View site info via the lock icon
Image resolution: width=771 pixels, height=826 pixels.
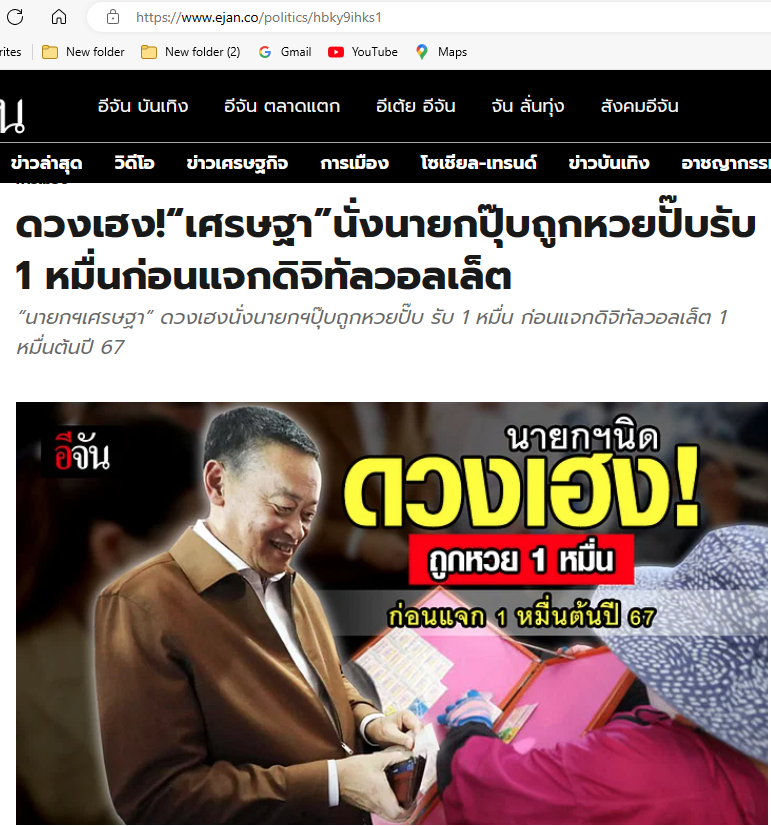(113, 17)
